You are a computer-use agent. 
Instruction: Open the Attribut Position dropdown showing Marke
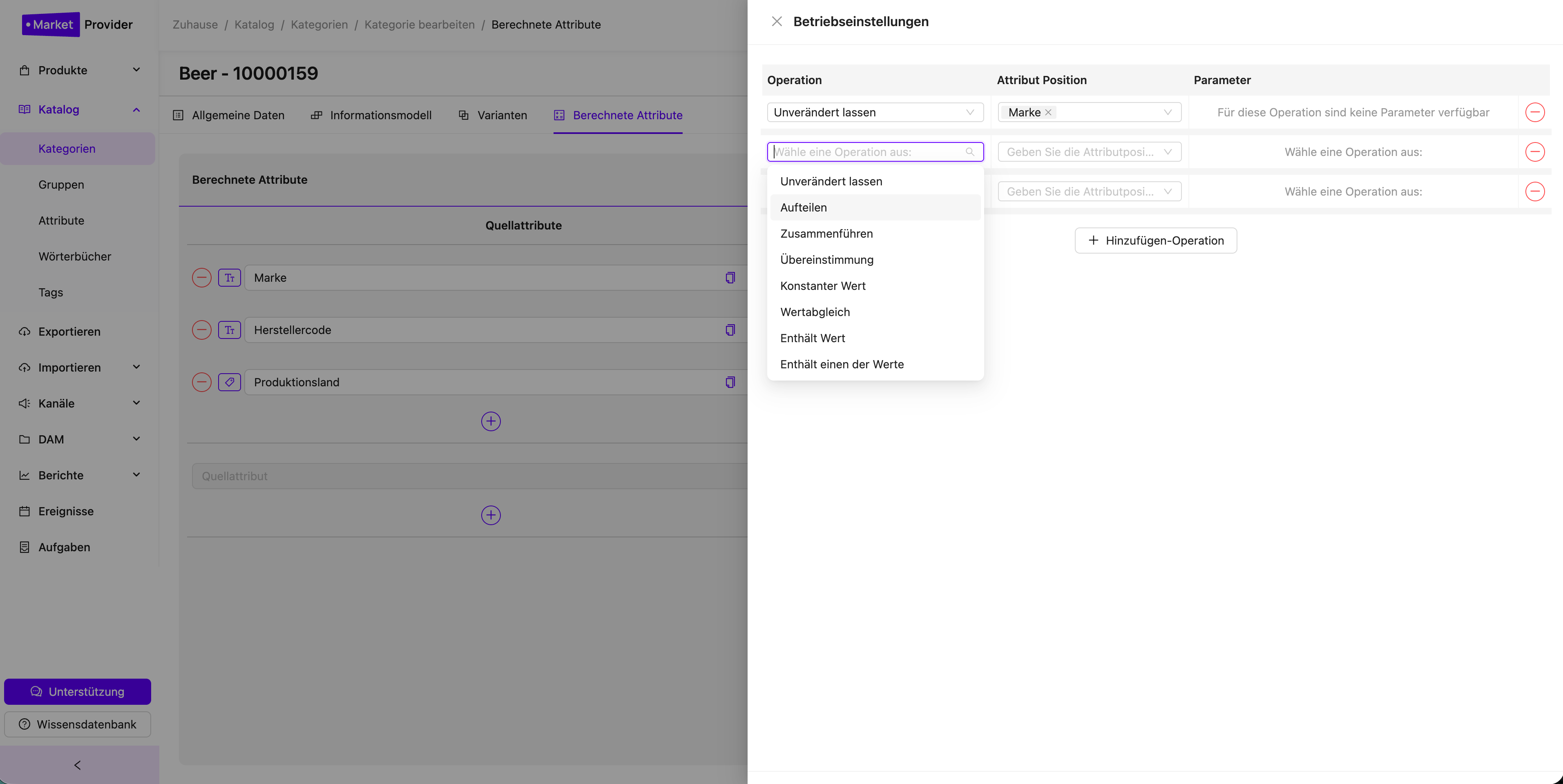point(1166,112)
